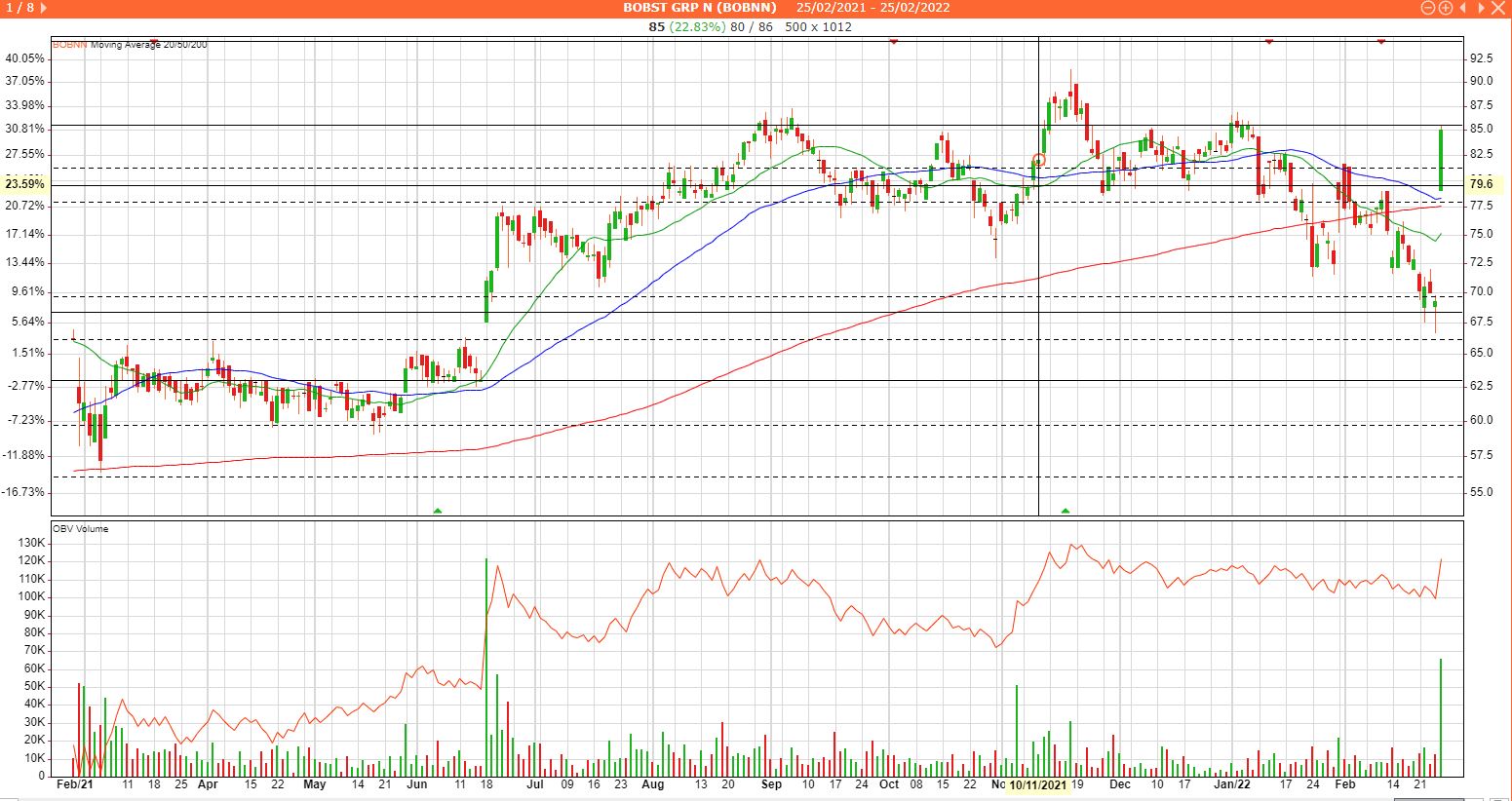
Task: Click the green triangle marker below mid-November
Action: click(1066, 511)
